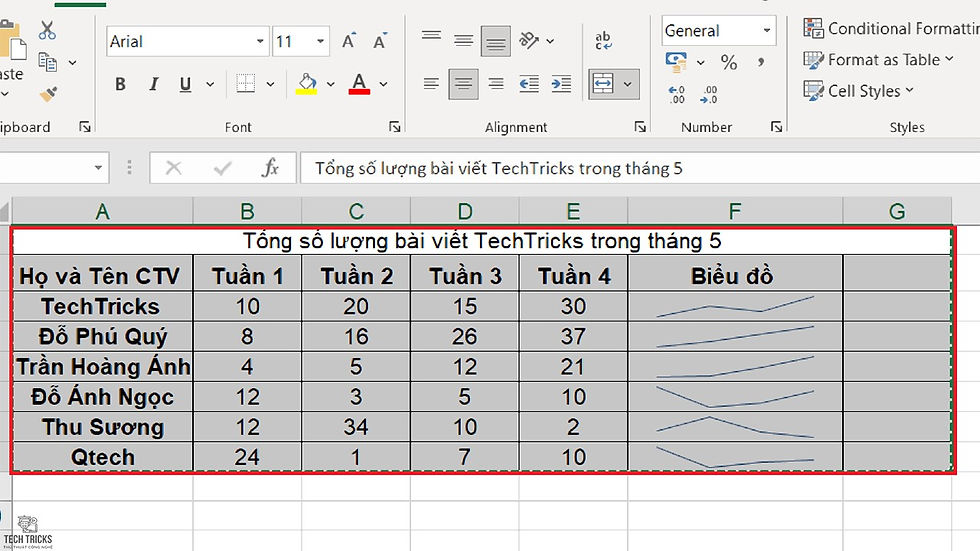Click Insert Function fx button

[270, 167]
